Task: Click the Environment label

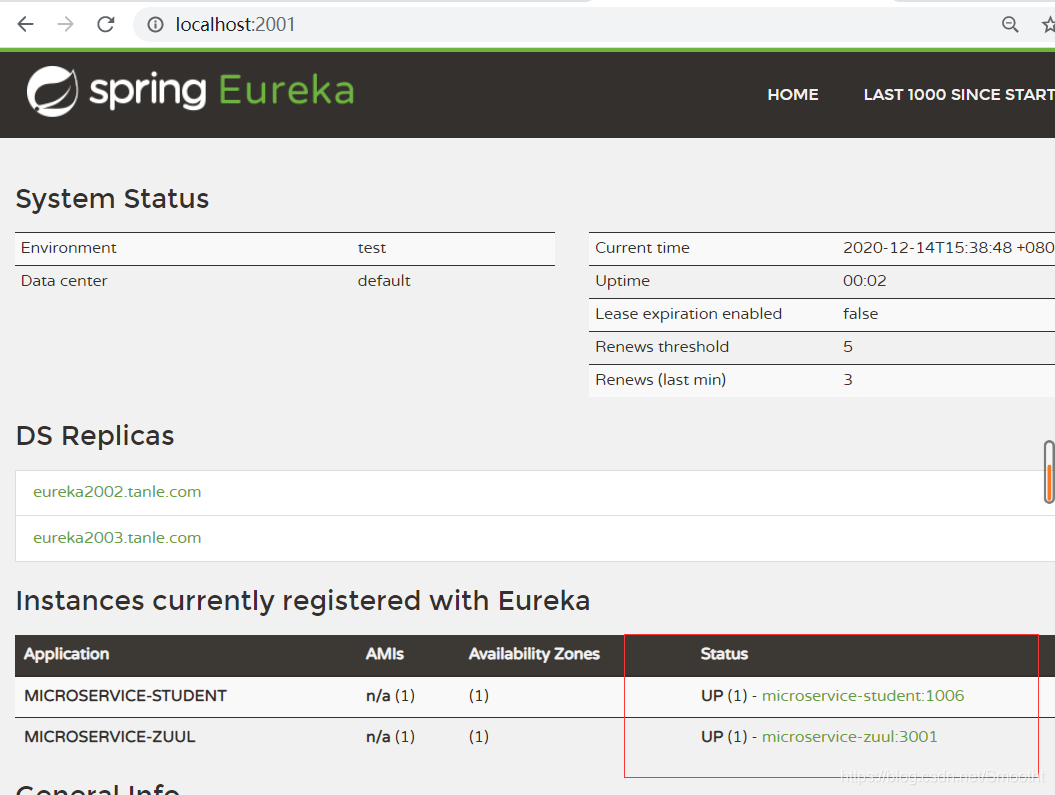Action: tap(69, 248)
